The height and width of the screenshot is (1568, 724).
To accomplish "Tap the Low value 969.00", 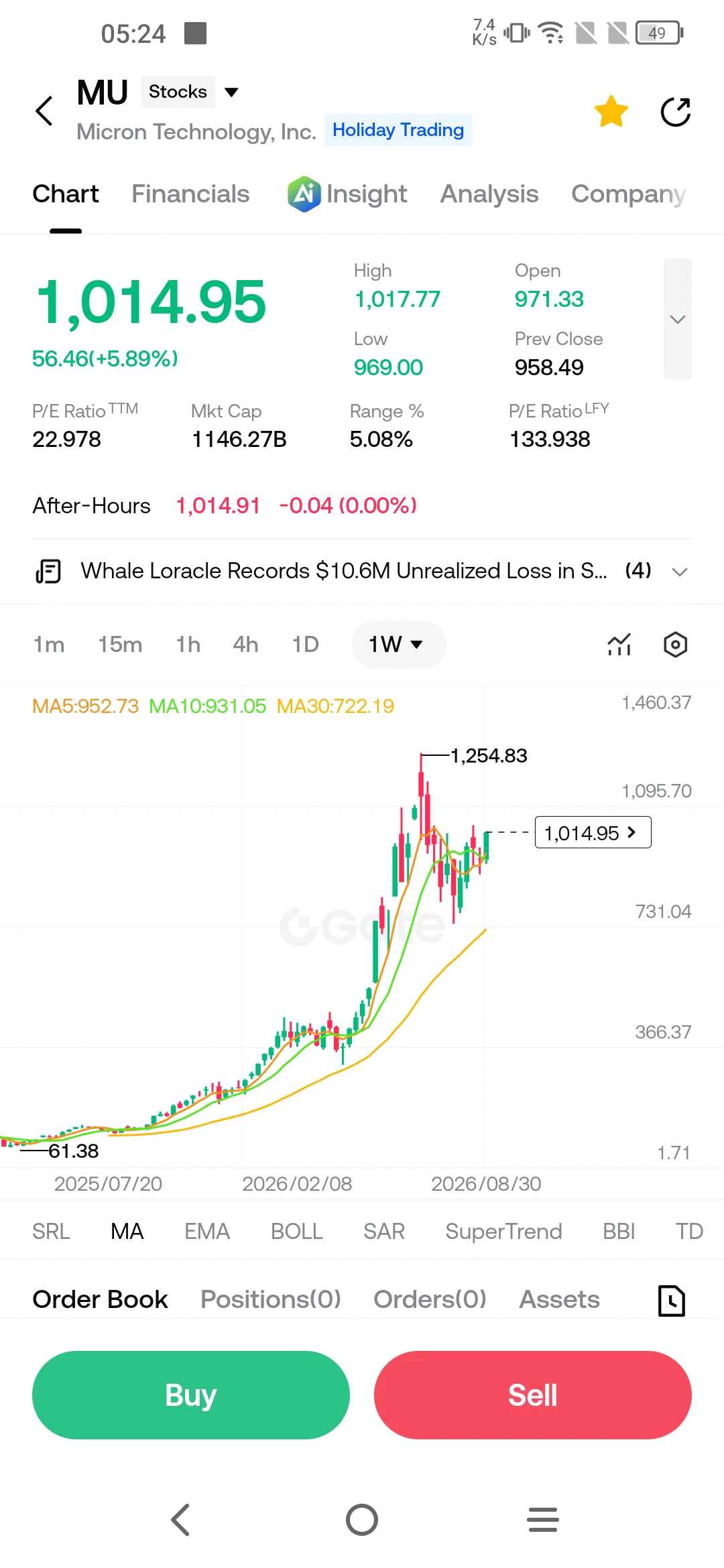I will point(389,368).
